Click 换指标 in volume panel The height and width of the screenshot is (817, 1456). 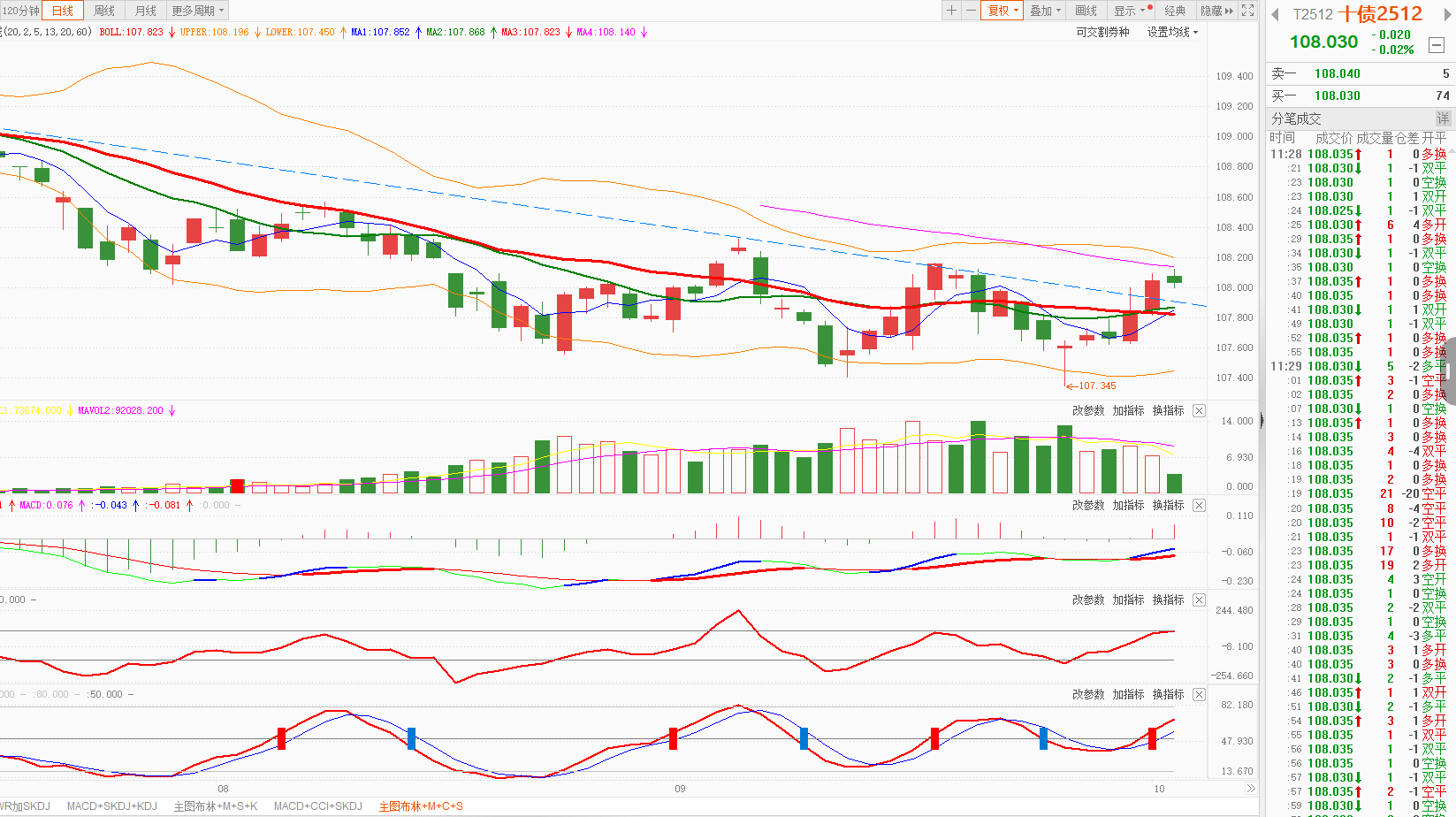click(1168, 410)
